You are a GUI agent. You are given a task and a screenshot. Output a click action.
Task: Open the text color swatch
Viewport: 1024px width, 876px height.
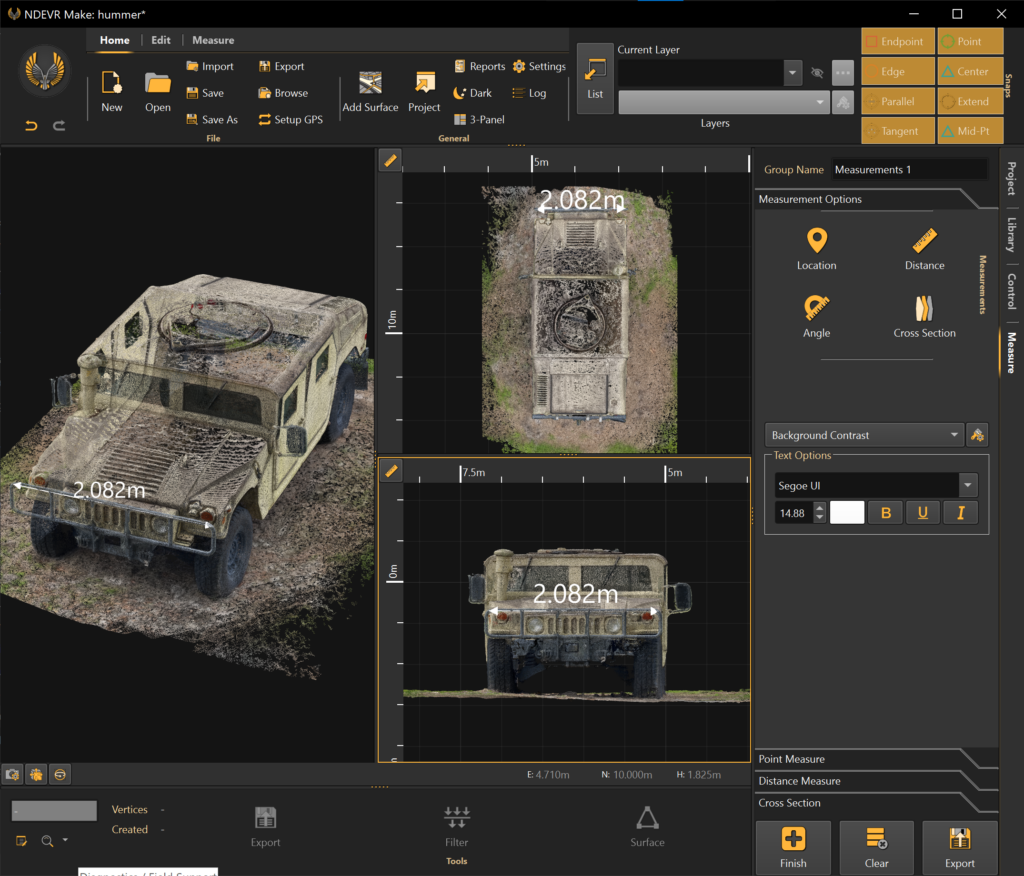pos(847,511)
